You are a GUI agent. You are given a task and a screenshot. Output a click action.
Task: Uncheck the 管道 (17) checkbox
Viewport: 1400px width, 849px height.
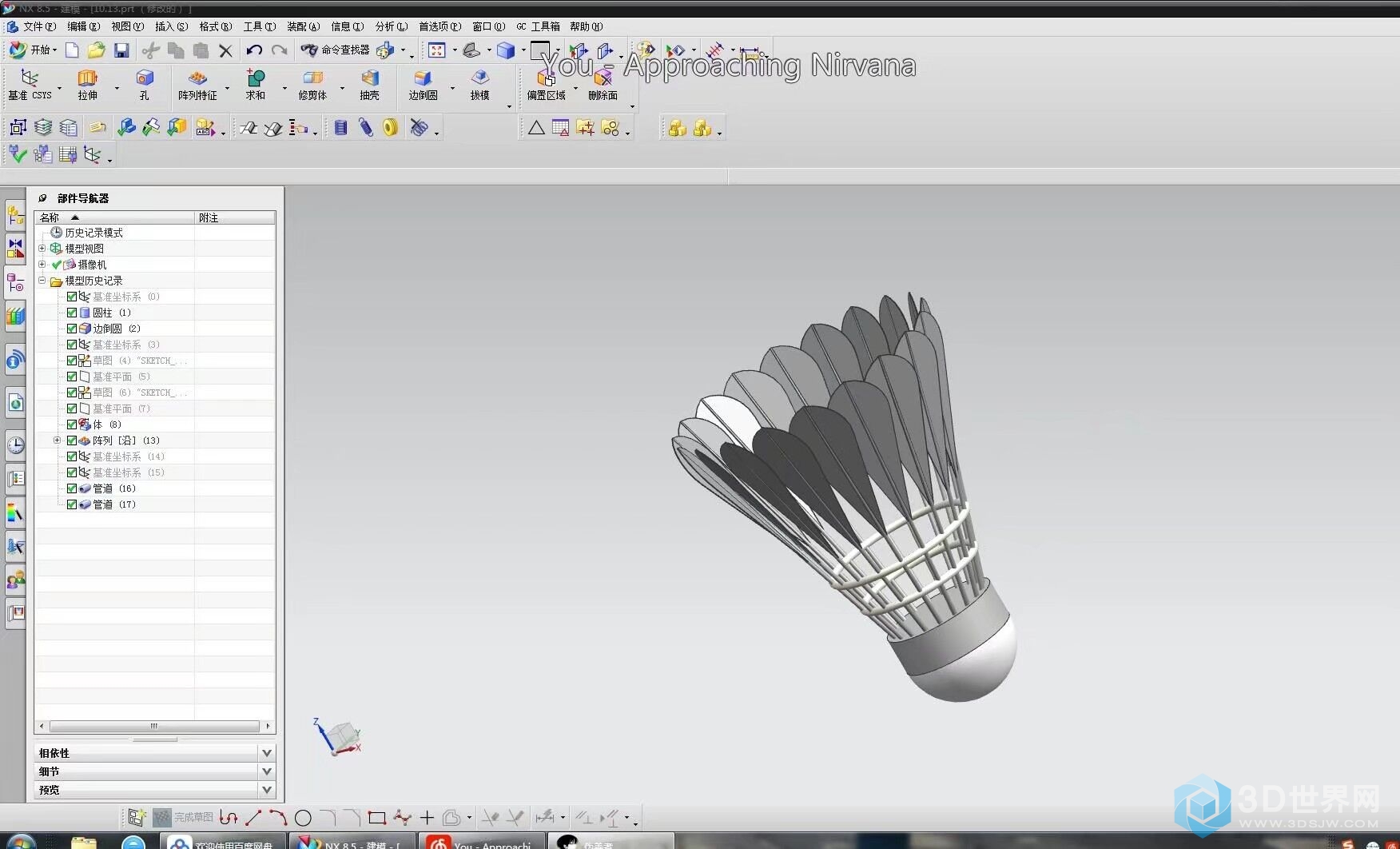72,504
